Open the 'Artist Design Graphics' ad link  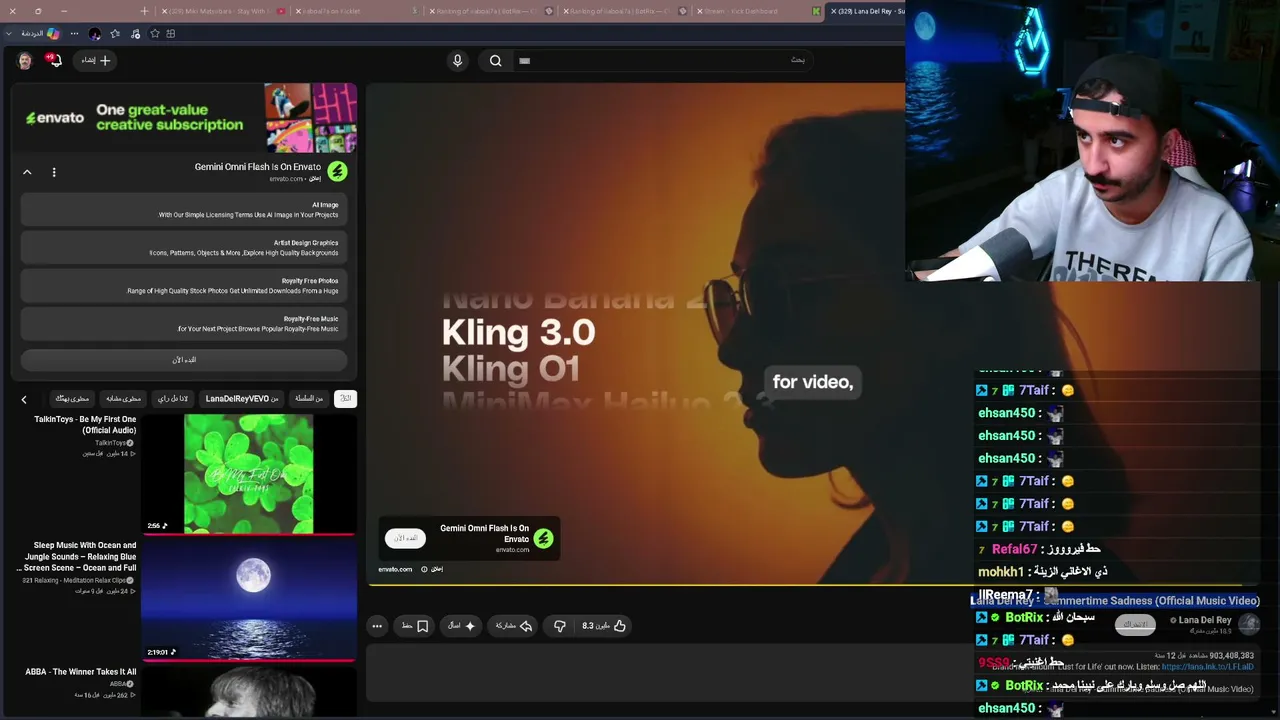point(184,248)
